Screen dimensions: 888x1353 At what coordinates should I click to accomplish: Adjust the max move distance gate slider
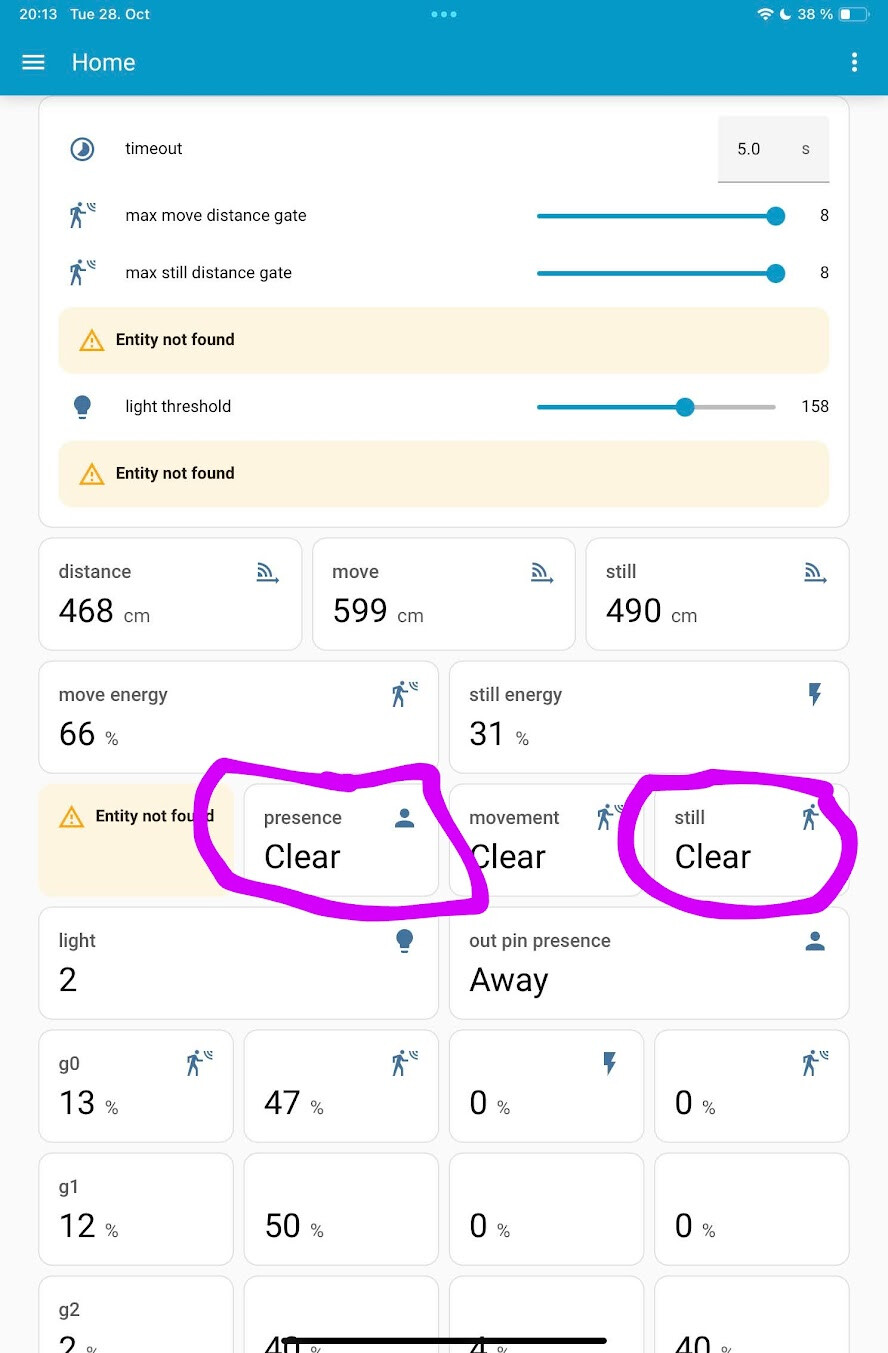point(775,215)
